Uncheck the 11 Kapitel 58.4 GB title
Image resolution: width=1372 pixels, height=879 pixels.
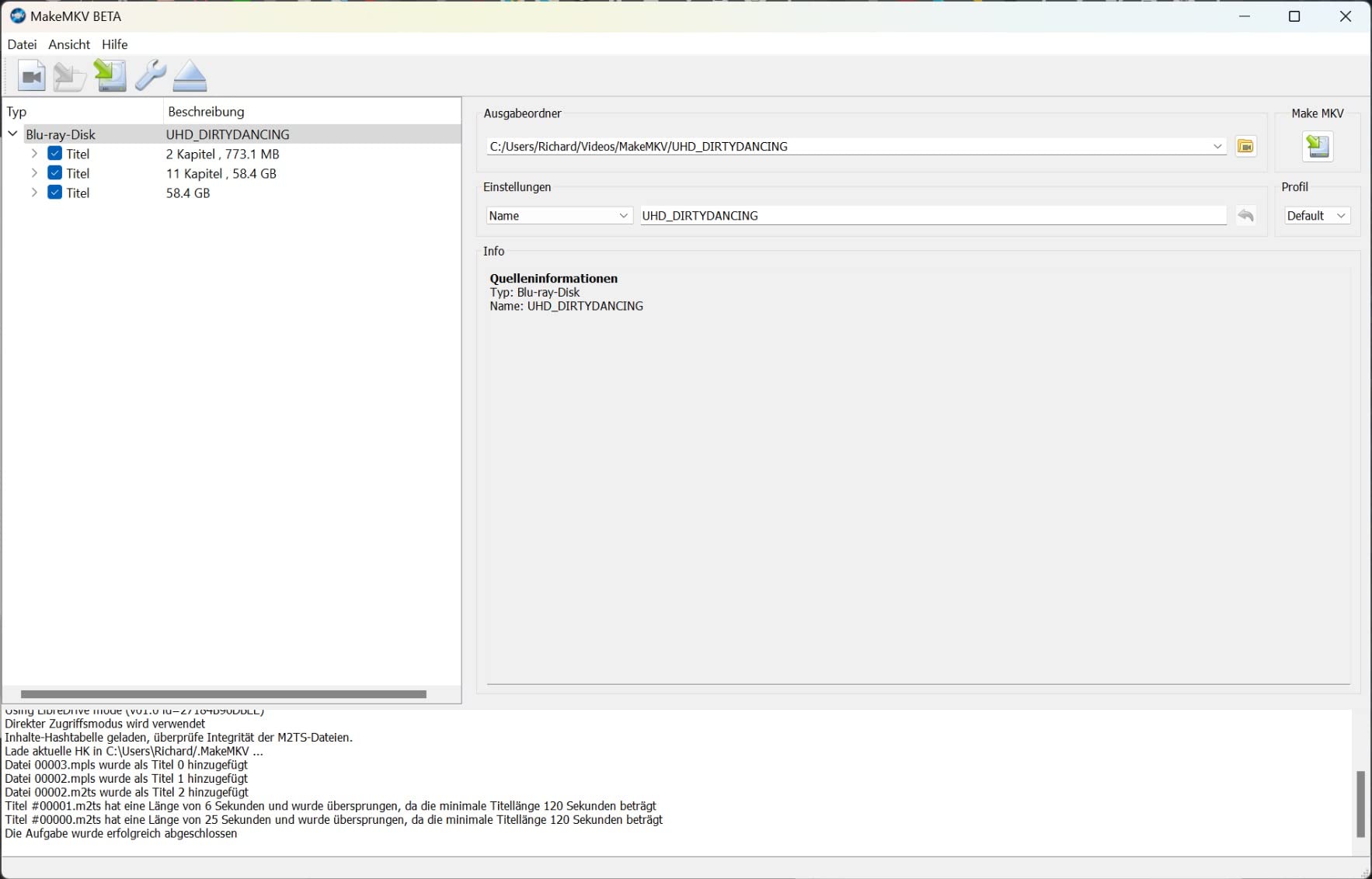54,173
